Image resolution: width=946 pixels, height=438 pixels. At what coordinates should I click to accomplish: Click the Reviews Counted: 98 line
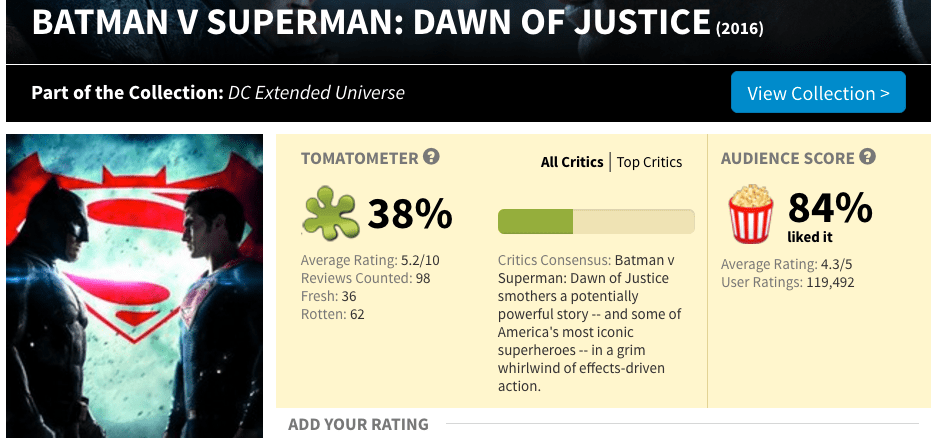coord(366,278)
